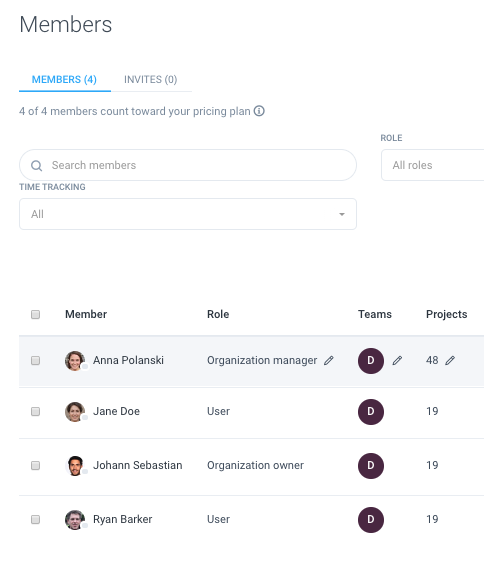This screenshot has height=564, width=484.
Task: Edit Anna Polanski's projects with pencil icon
Action: tap(450, 360)
